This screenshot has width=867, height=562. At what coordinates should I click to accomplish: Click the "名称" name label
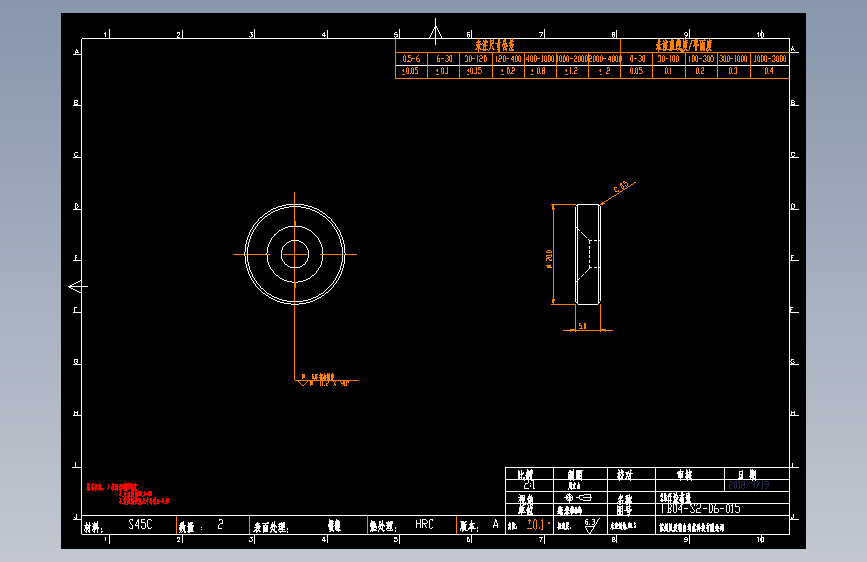[x=625, y=498]
